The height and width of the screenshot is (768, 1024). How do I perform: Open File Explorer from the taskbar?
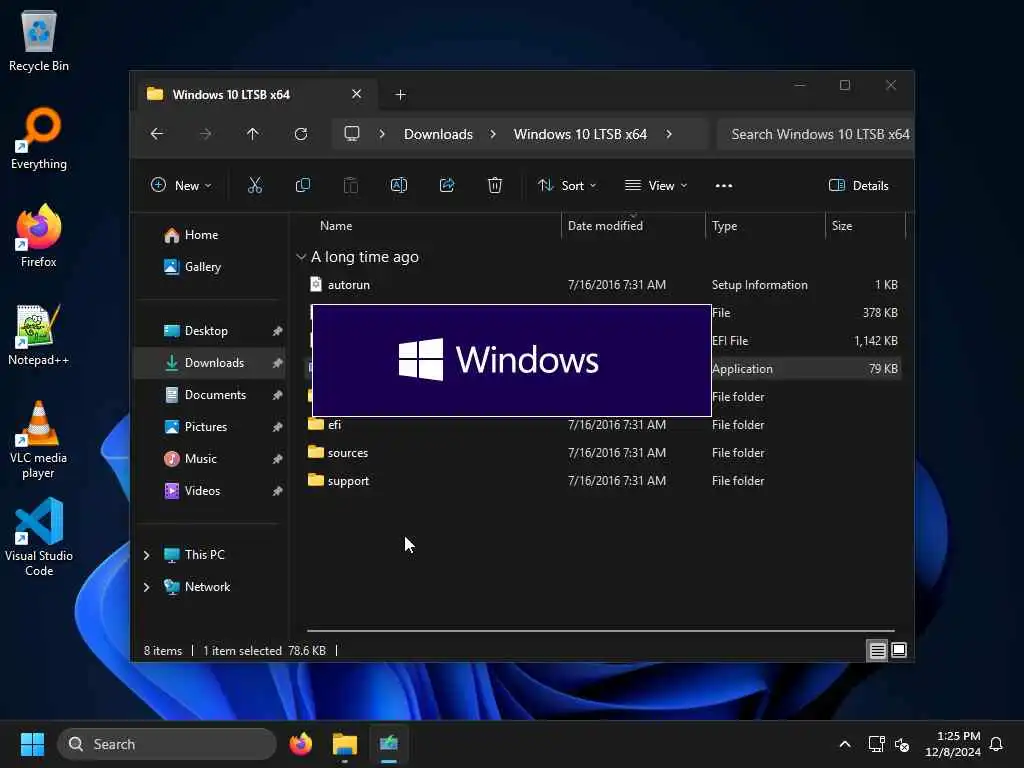point(345,744)
